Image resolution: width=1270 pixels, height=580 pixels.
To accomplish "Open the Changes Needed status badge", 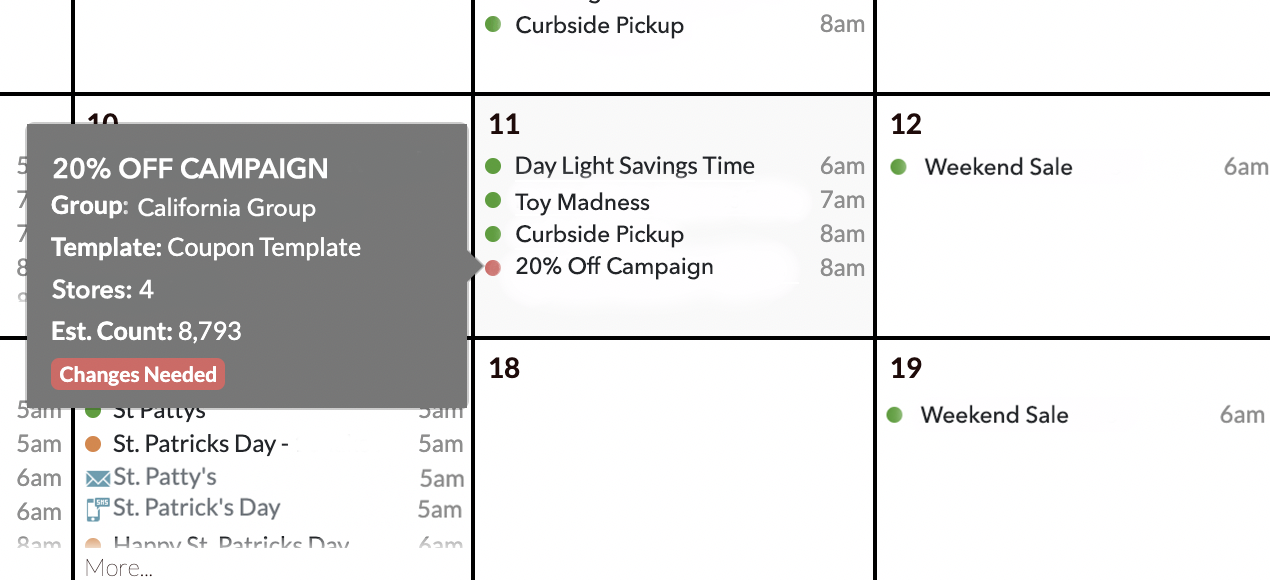I will (138, 375).
